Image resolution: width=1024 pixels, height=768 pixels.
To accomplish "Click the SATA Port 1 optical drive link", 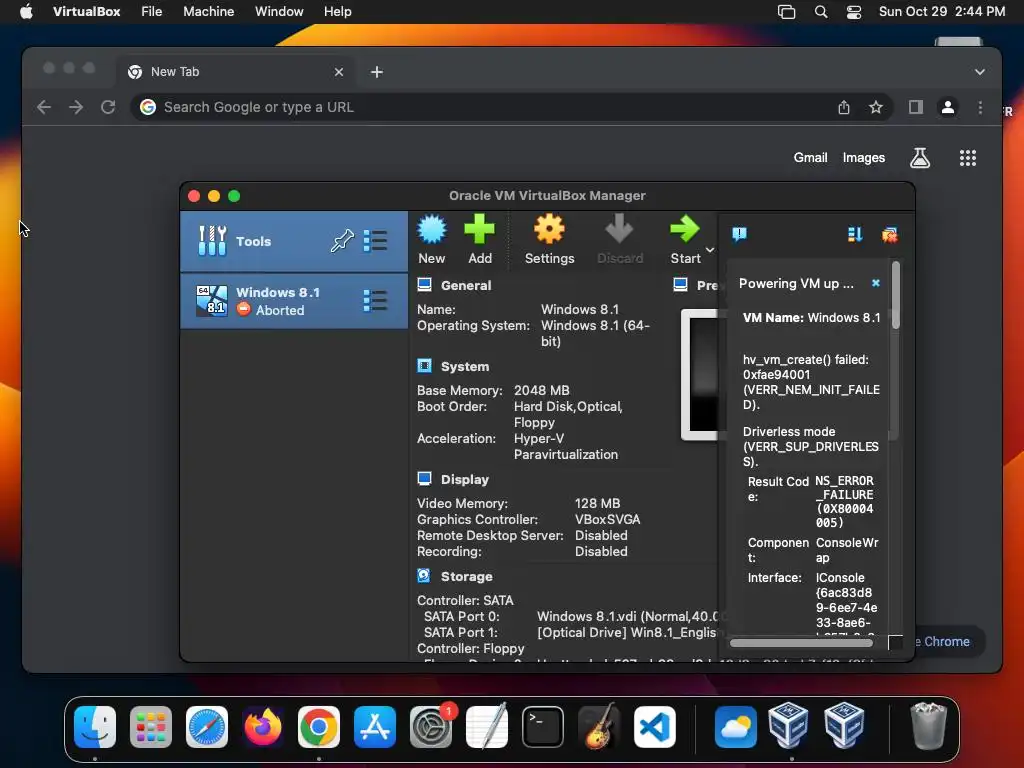I will tap(626, 632).
